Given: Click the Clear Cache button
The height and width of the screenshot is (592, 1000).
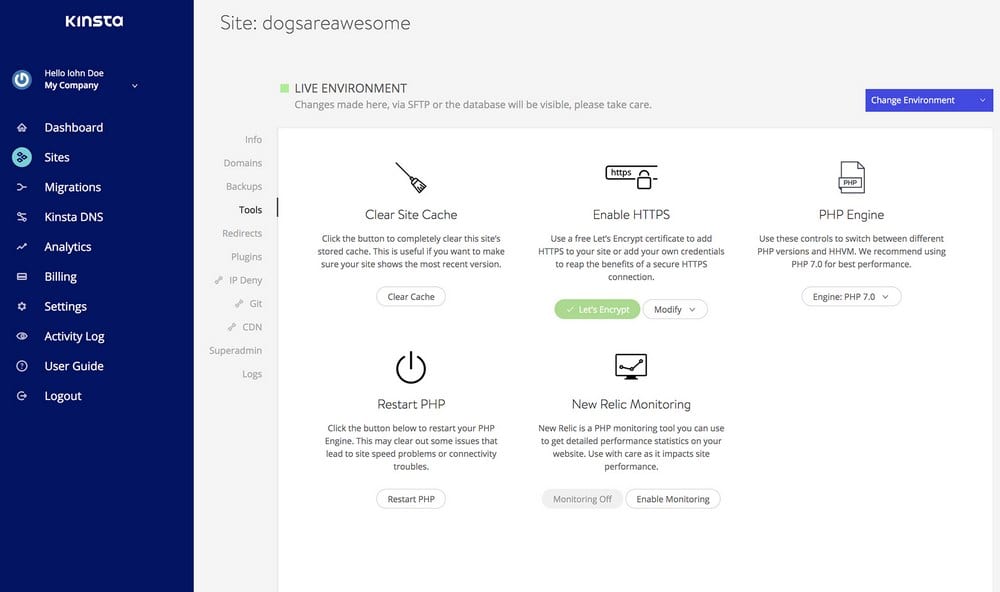Looking at the screenshot, I should coord(411,297).
